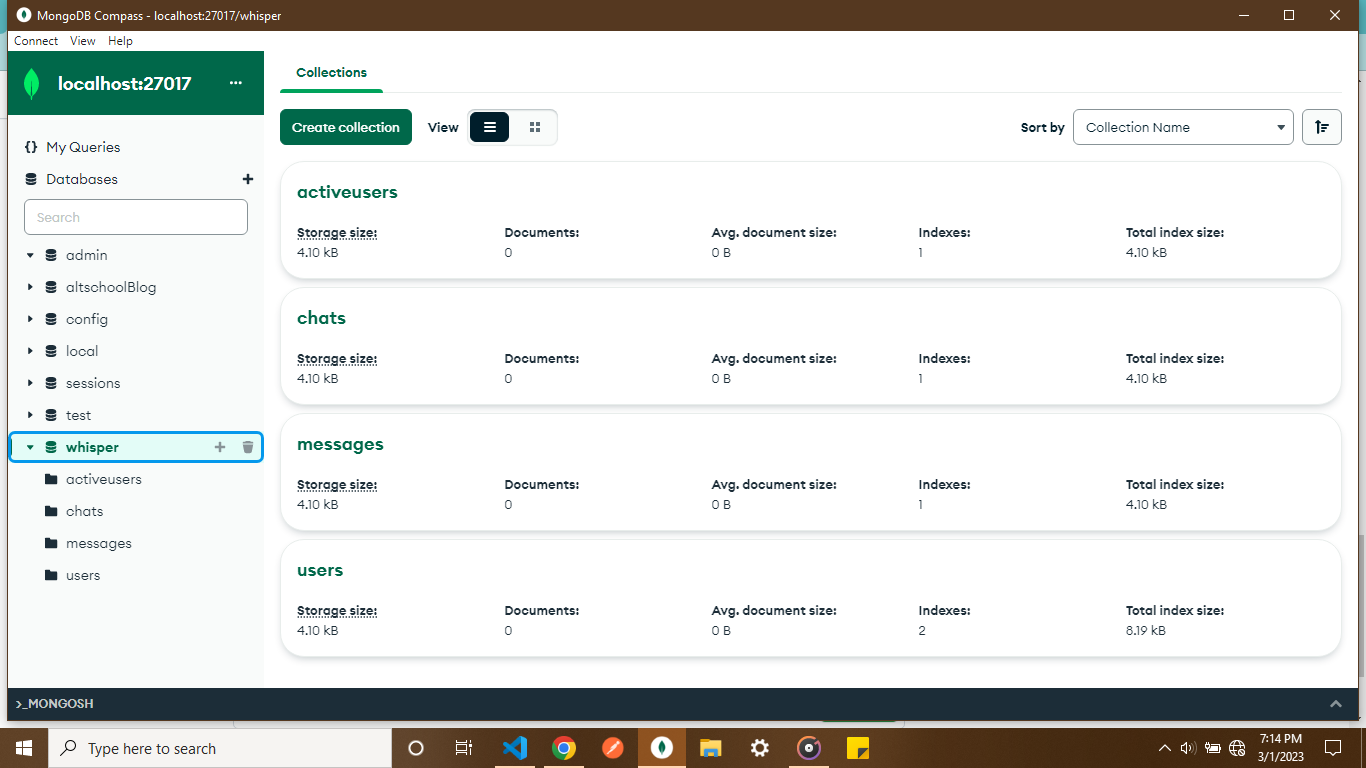
Task: Expand the admin database
Action: pos(29,255)
